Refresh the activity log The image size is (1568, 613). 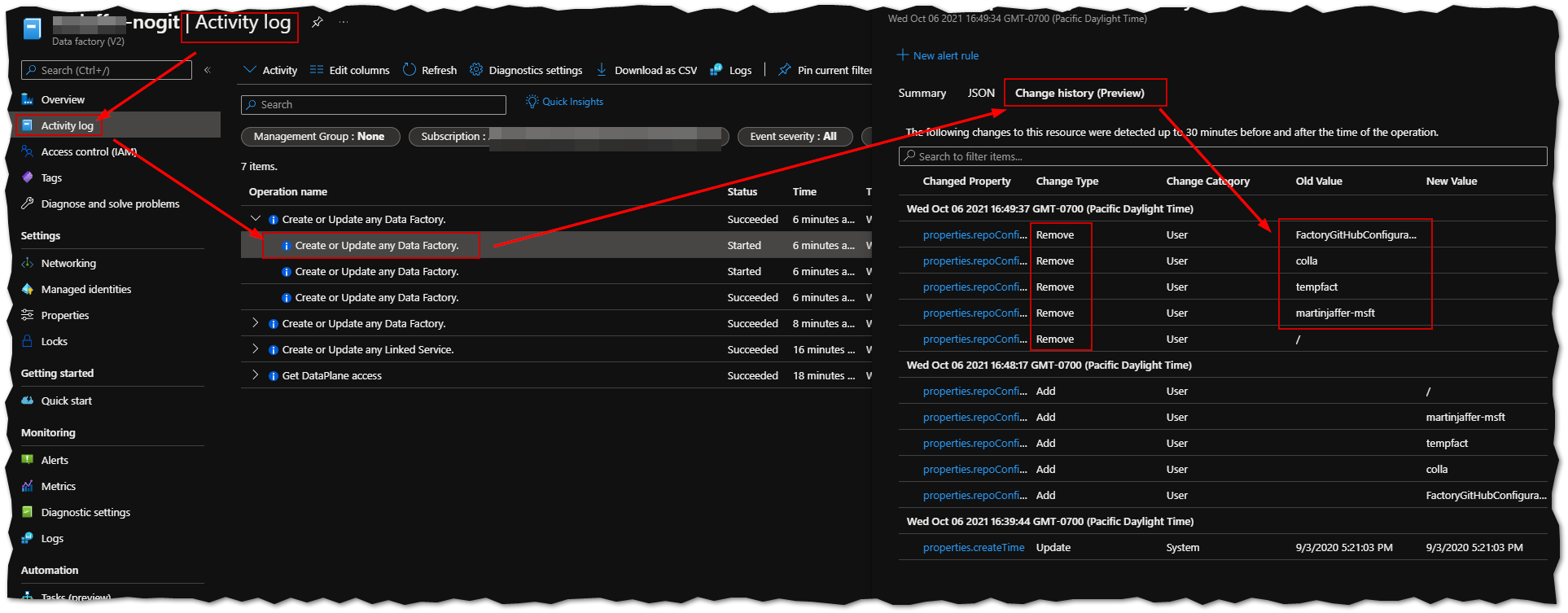430,70
